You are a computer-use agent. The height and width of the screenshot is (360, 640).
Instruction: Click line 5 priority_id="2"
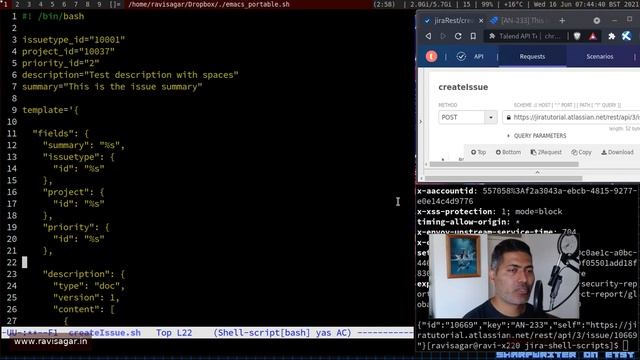(x=60, y=63)
